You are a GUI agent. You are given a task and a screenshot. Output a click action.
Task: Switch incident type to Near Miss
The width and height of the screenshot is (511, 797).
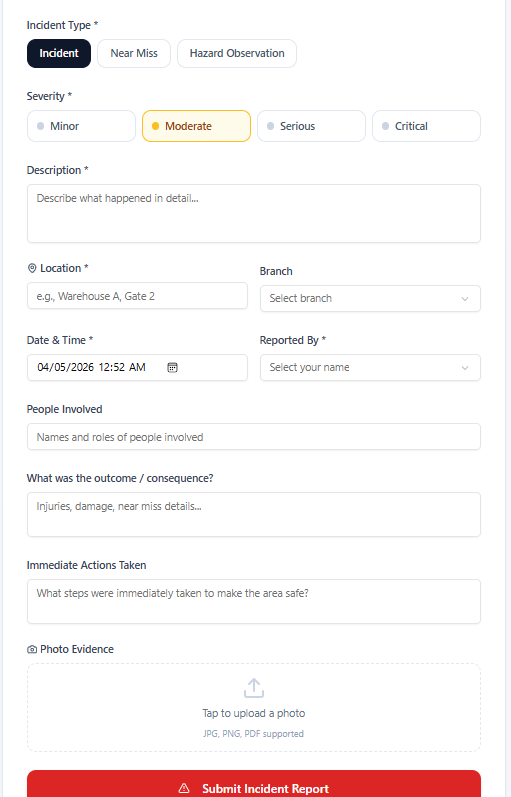[x=134, y=53]
